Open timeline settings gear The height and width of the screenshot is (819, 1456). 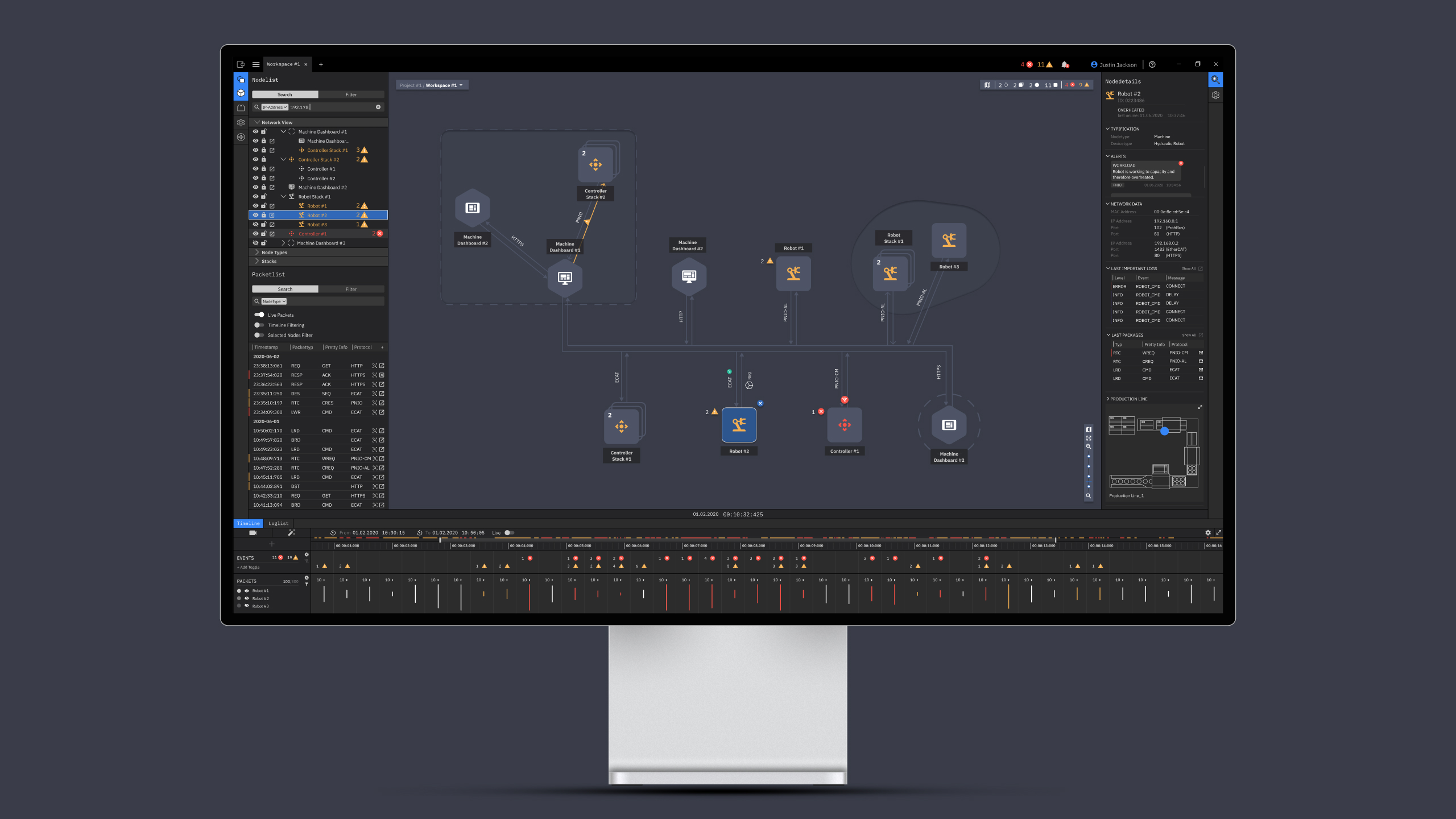(1208, 533)
